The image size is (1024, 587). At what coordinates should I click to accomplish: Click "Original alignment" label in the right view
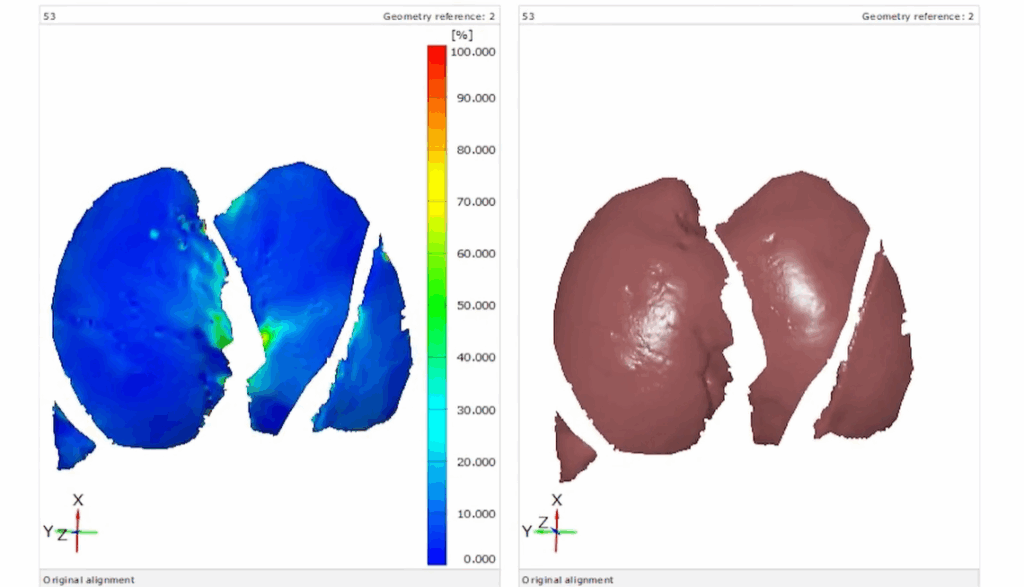click(x=568, y=579)
